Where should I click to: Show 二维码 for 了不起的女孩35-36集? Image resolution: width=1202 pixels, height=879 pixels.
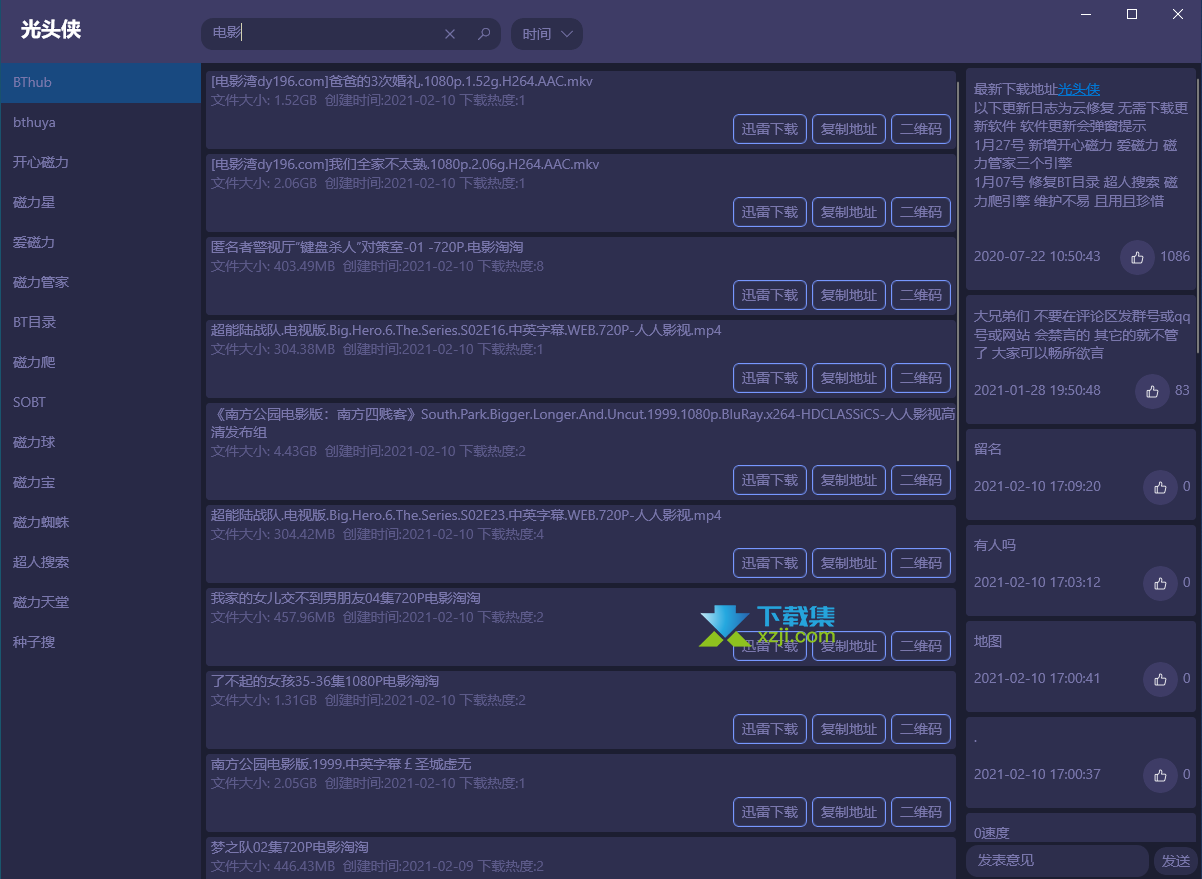pyautogui.click(x=921, y=729)
